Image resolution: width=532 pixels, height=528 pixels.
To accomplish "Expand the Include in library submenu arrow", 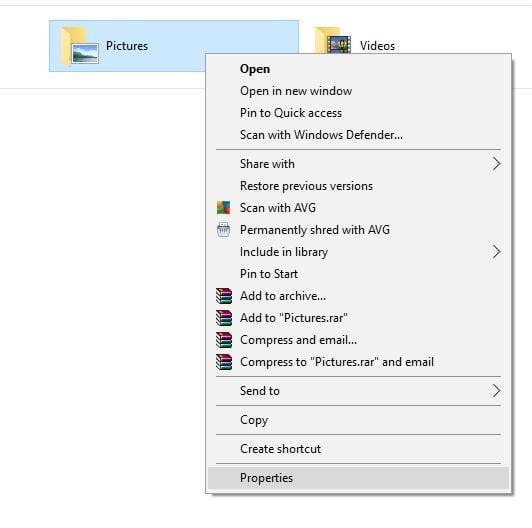I will 496,252.
